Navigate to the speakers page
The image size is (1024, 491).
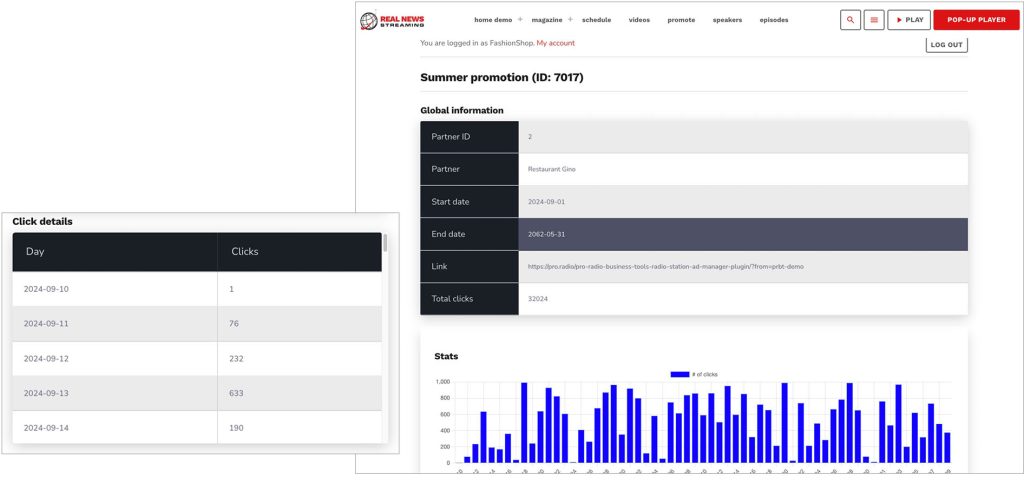tap(727, 20)
